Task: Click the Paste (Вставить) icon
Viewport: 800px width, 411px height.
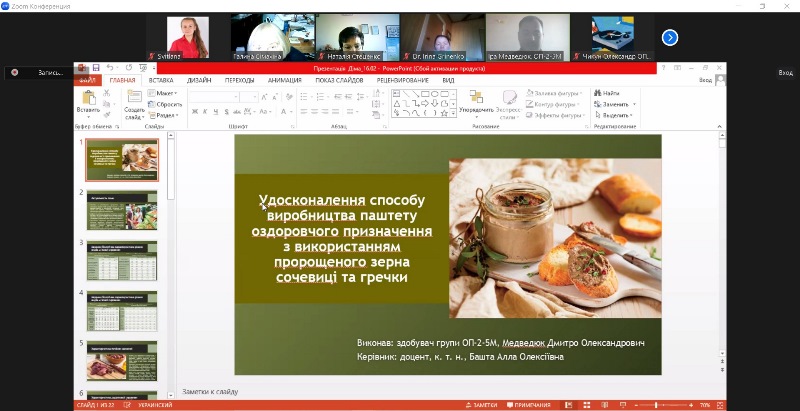Action: point(89,100)
